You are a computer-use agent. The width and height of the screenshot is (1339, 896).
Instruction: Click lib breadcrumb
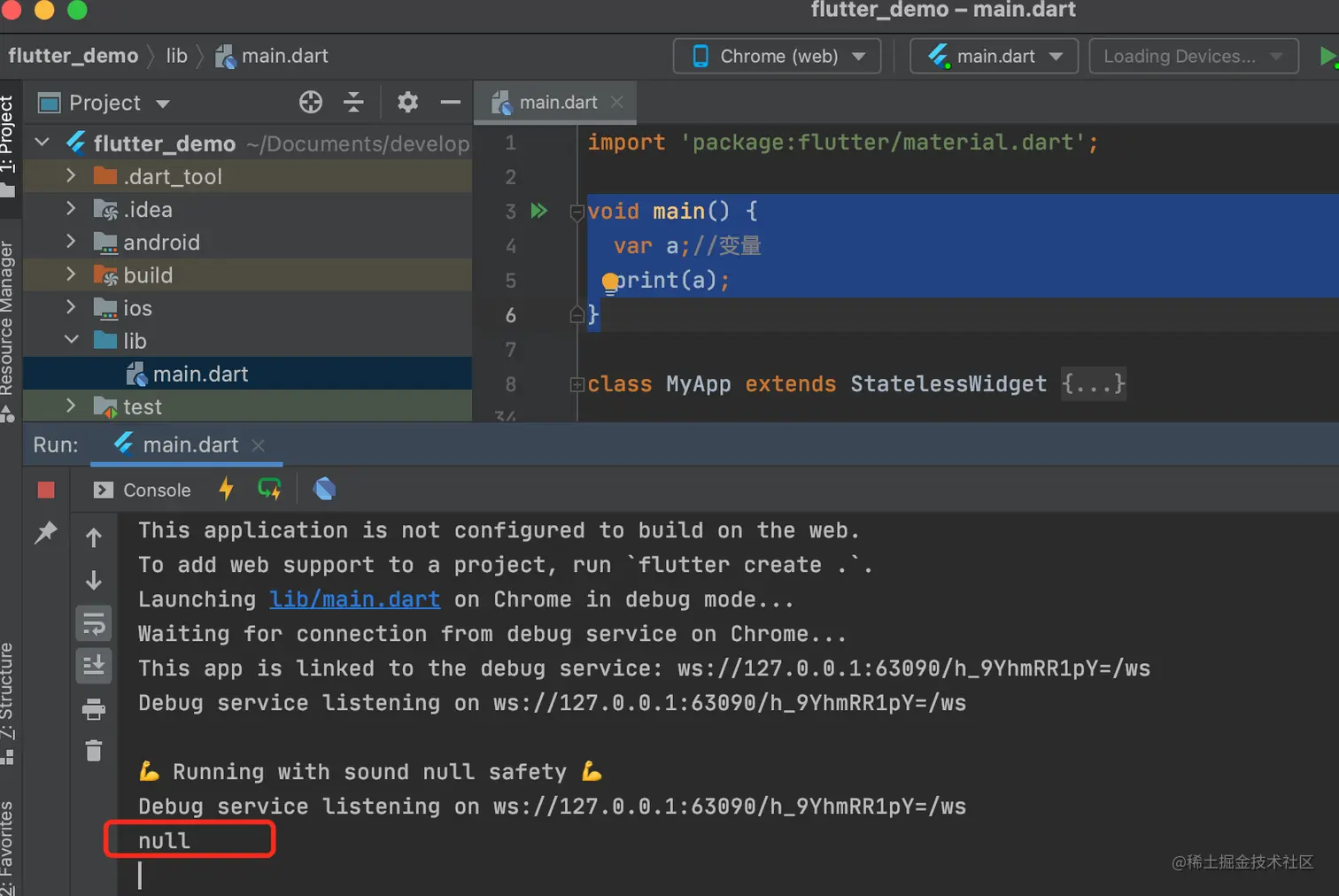(177, 56)
